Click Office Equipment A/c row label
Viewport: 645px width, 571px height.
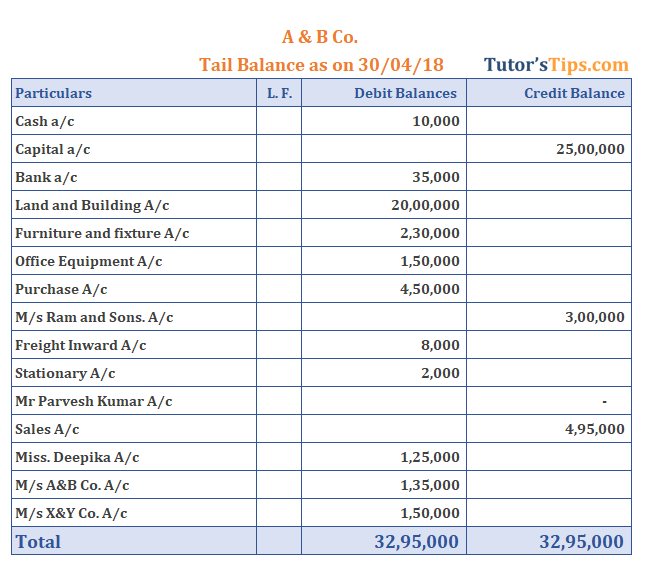88,261
